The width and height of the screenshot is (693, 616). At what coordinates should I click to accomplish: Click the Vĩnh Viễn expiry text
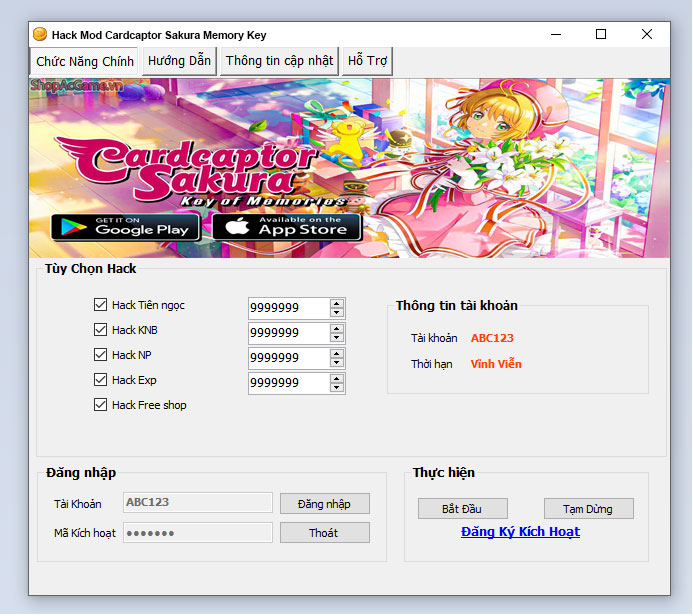496,364
